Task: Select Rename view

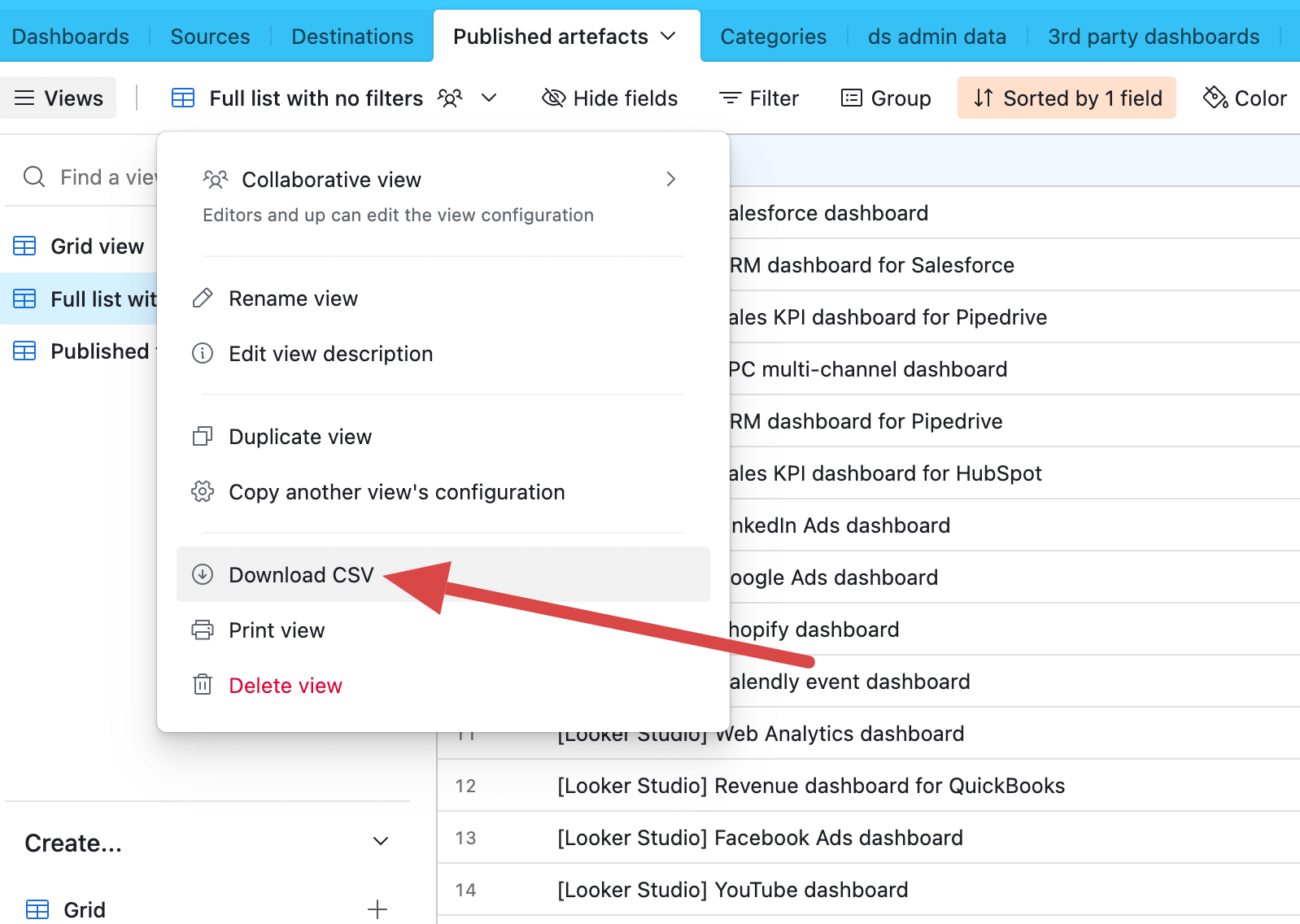Action: point(443,299)
